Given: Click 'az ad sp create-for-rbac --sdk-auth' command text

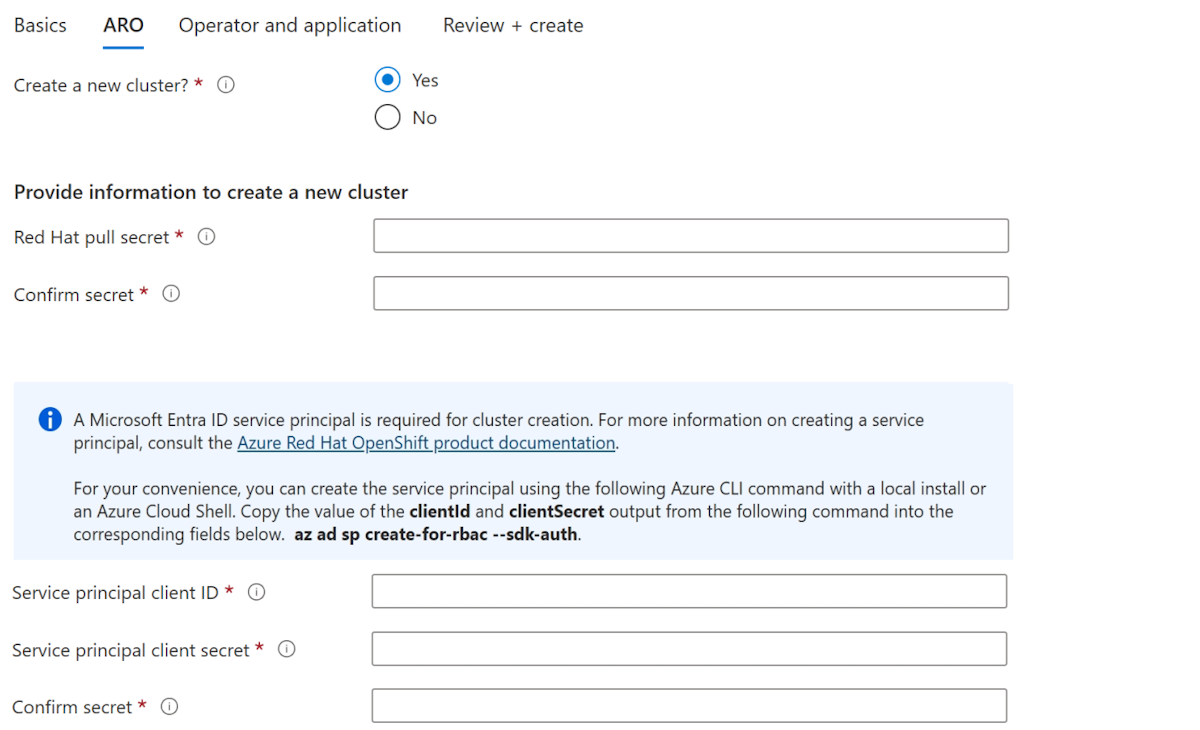Looking at the screenshot, I should tap(437, 534).
